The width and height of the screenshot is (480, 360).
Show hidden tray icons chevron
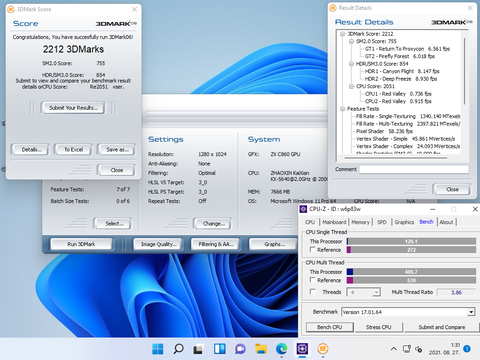[x=394, y=349]
